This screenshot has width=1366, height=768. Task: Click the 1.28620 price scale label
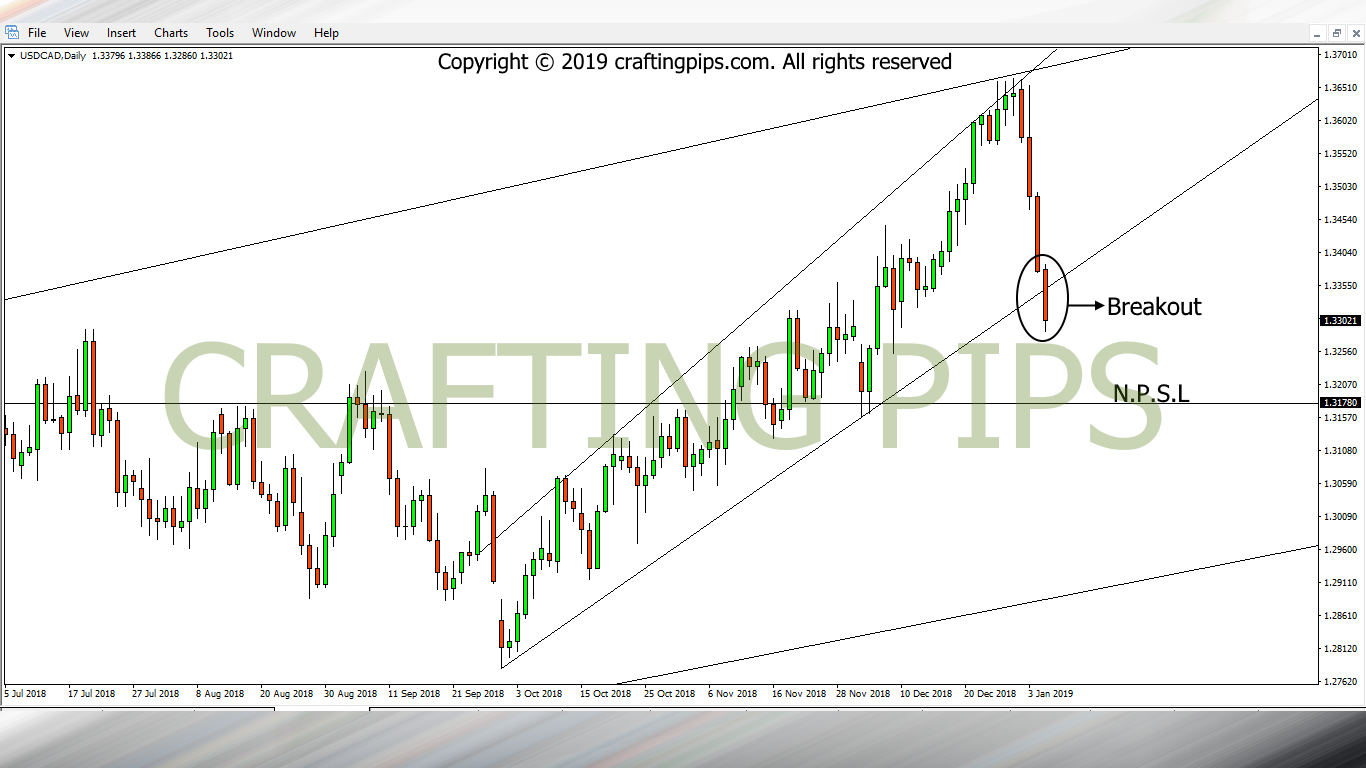coord(1338,616)
